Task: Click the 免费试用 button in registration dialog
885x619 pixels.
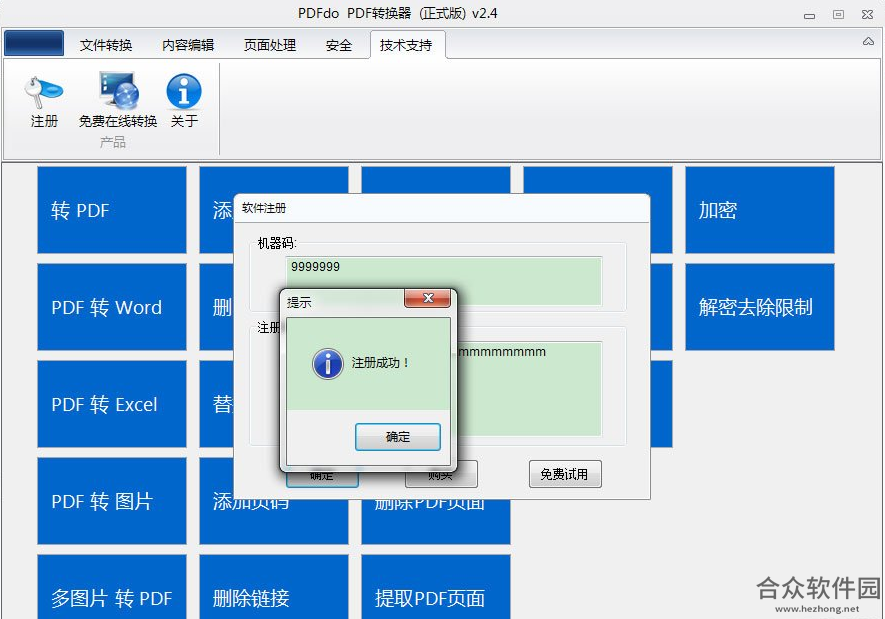Action: (565, 474)
